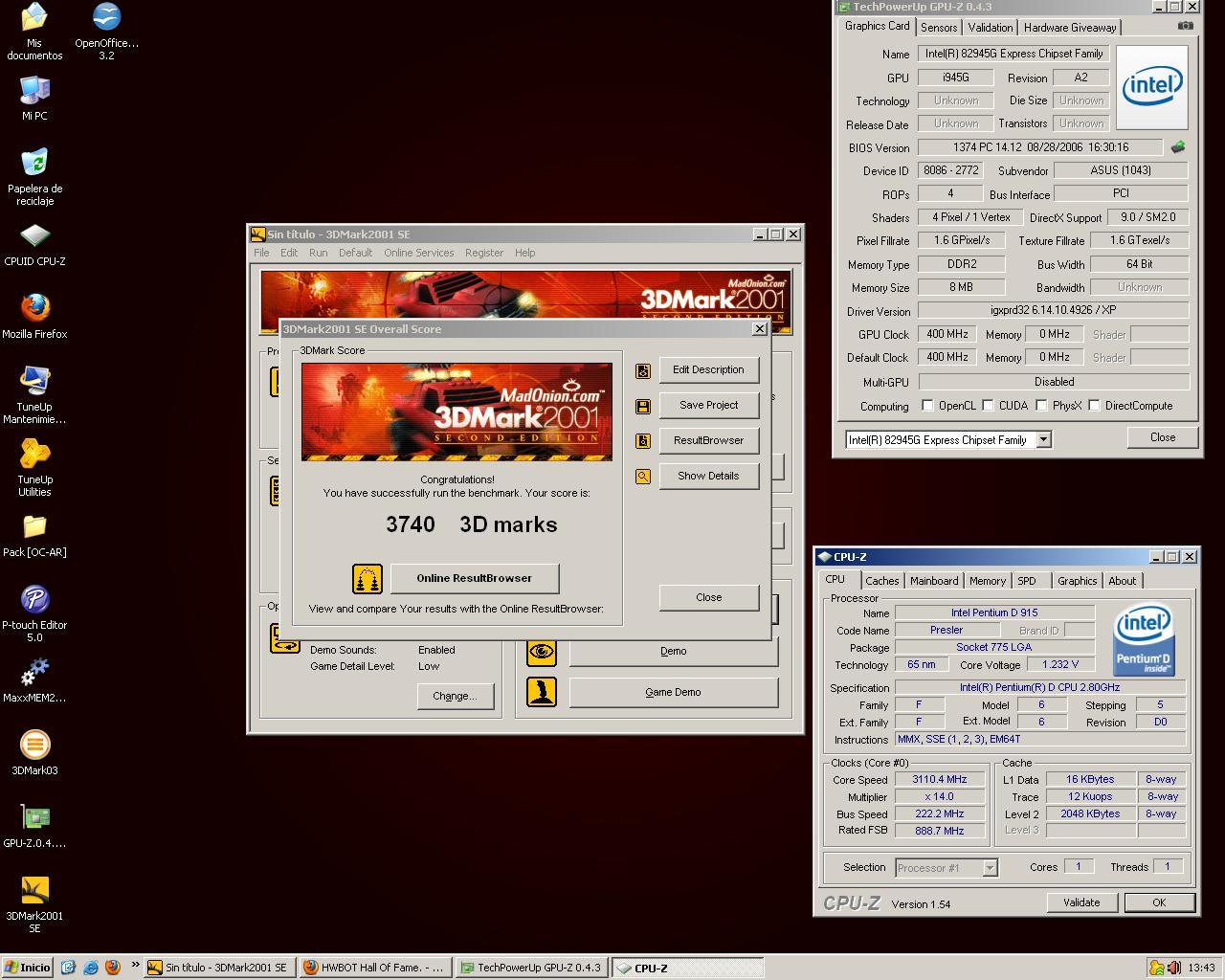Image resolution: width=1225 pixels, height=980 pixels.
Task: Select Papelera de reciclaje icon
Action: coord(34,176)
